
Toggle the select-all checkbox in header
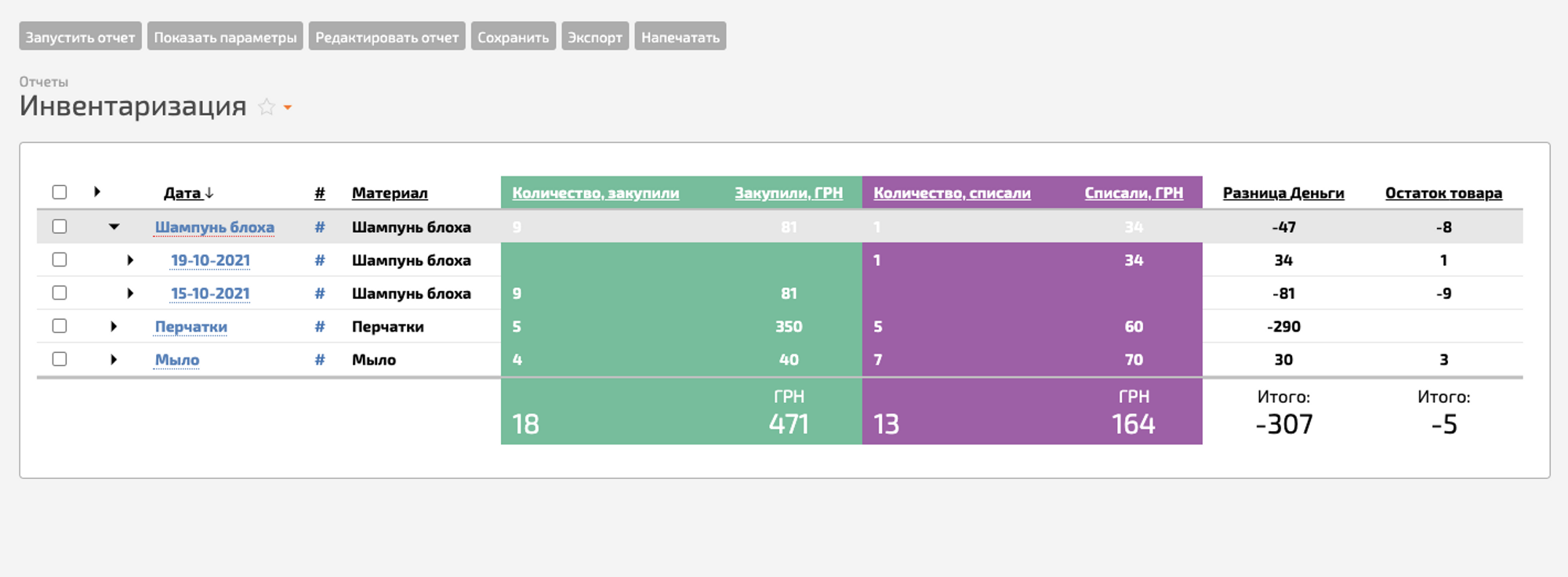[x=60, y=192]
